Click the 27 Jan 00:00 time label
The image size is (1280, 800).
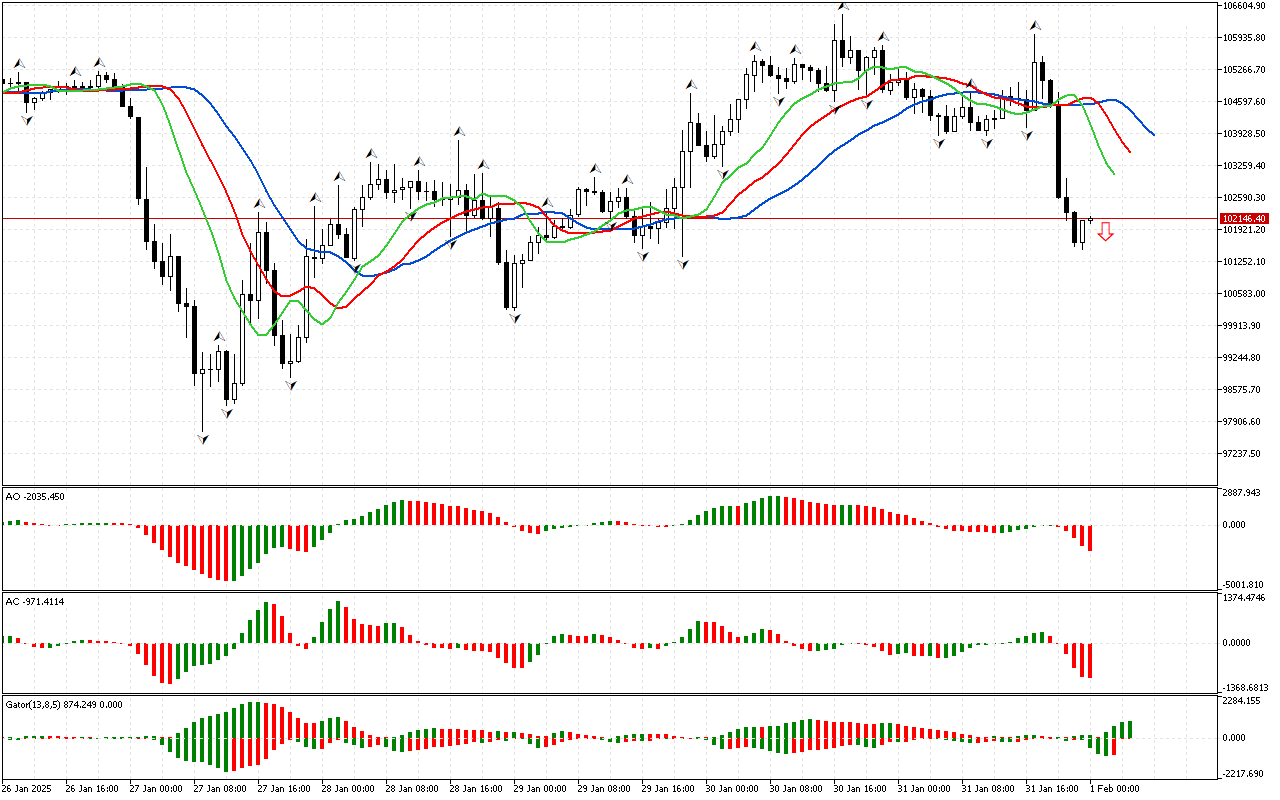(x=154, y=789)
